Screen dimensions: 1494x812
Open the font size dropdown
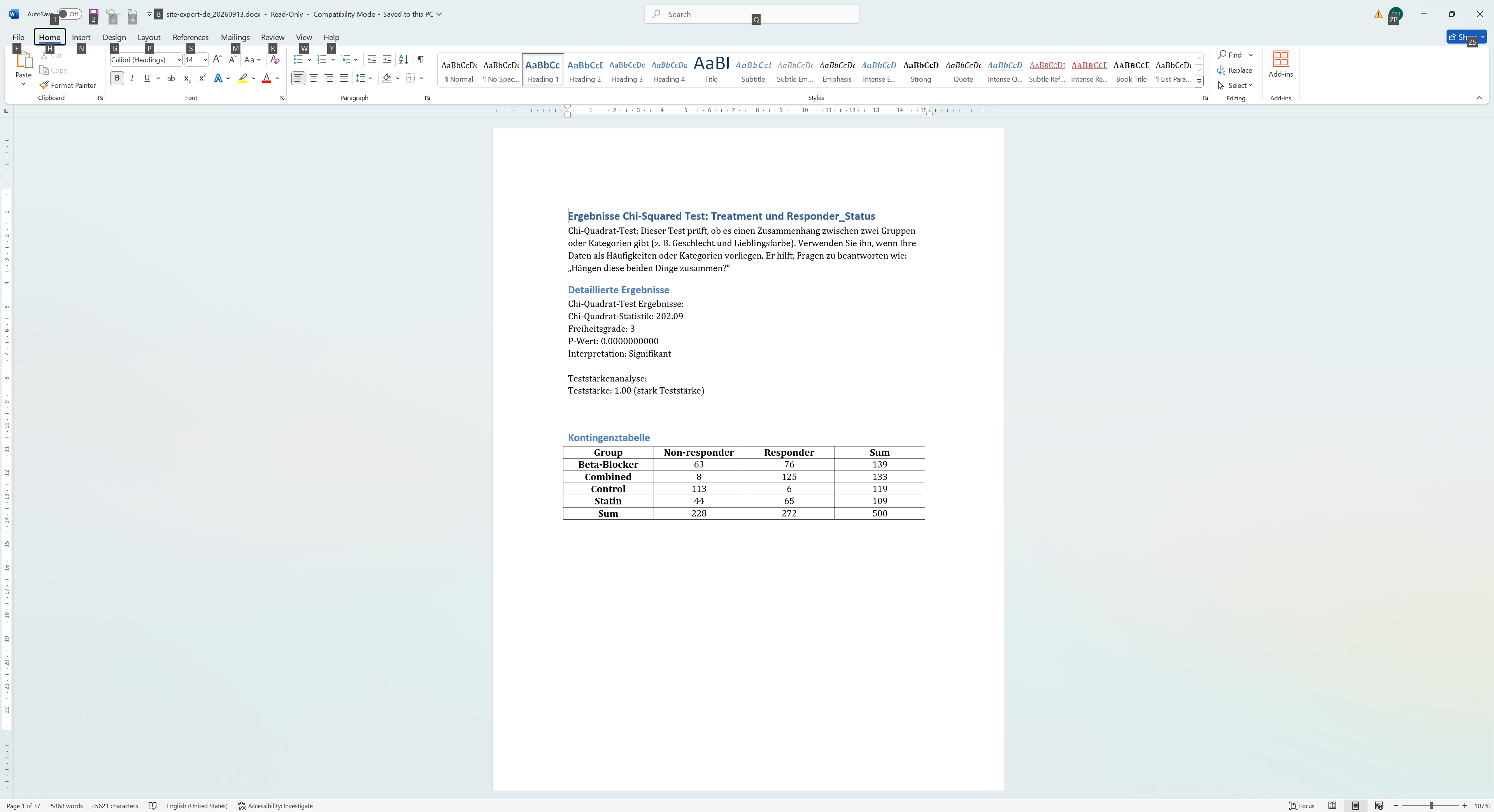[205, 60]
